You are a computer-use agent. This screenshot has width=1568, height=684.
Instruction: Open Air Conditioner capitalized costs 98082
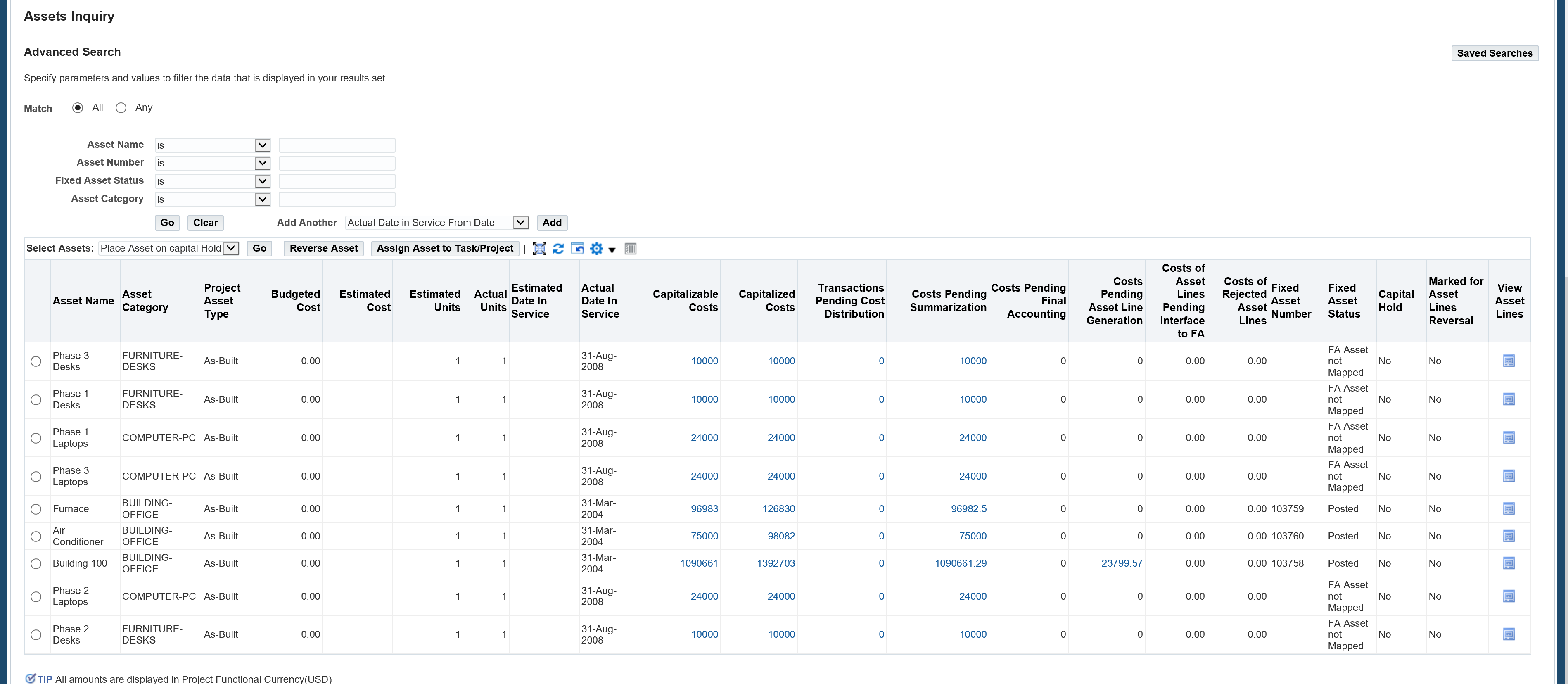tap(781, 537)
